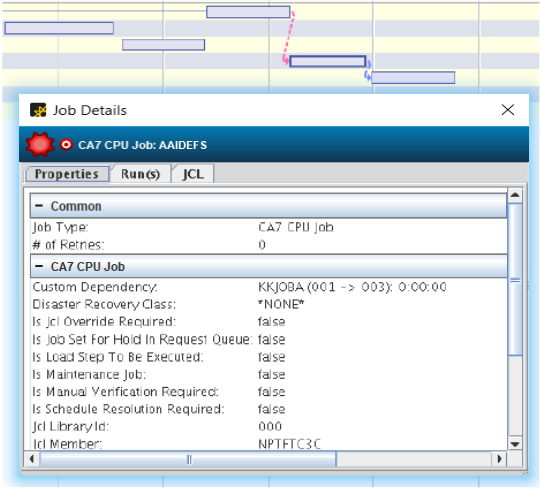Click the horizontal scrollbar right arrow
Image resolution: width=541 pixels, height=489 pixels.
tap(499, 459)
